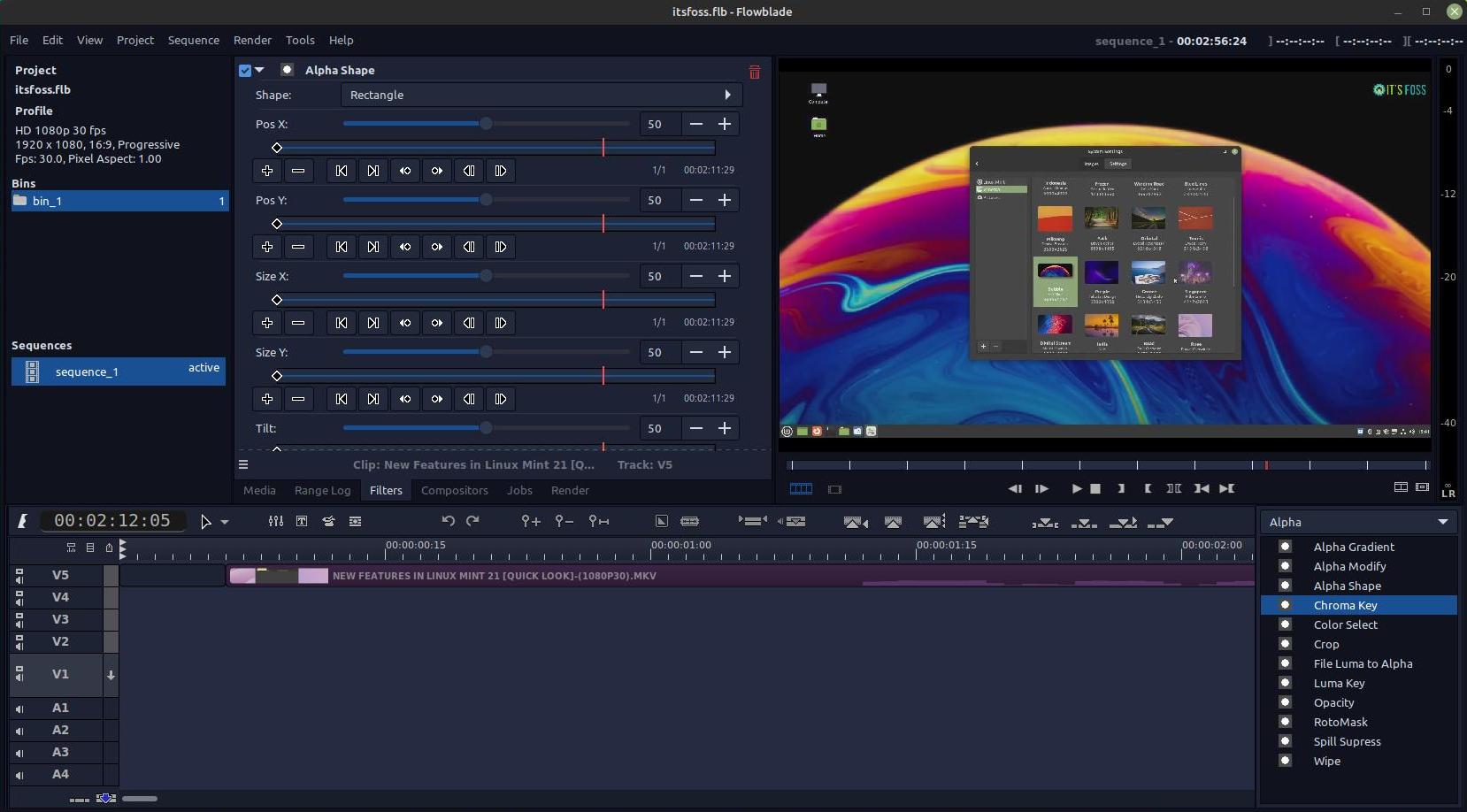This screenshot has width=1467, height=812.
Task: Click the undo icon in timeline toolbar
Action: [448, 521]
